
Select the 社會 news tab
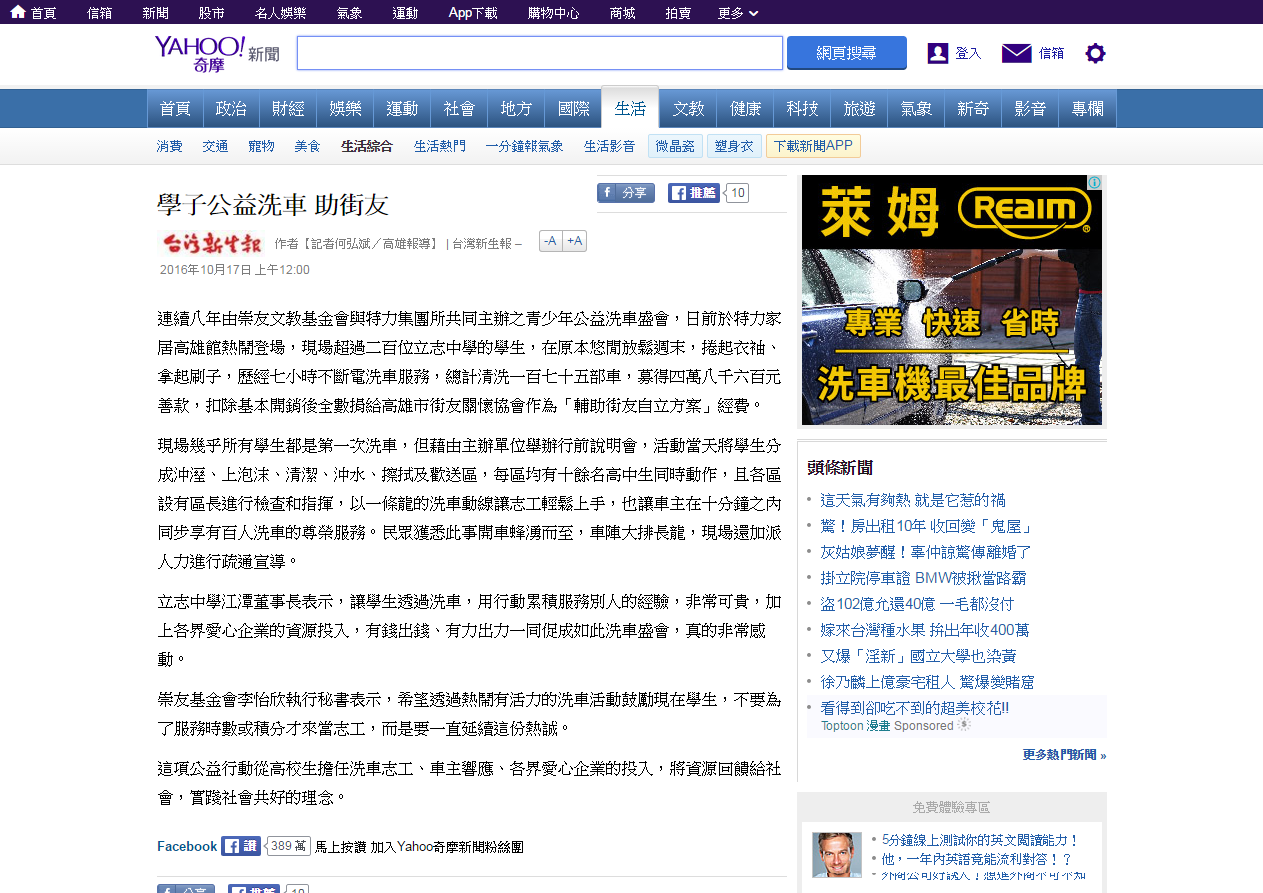point(459,109)
